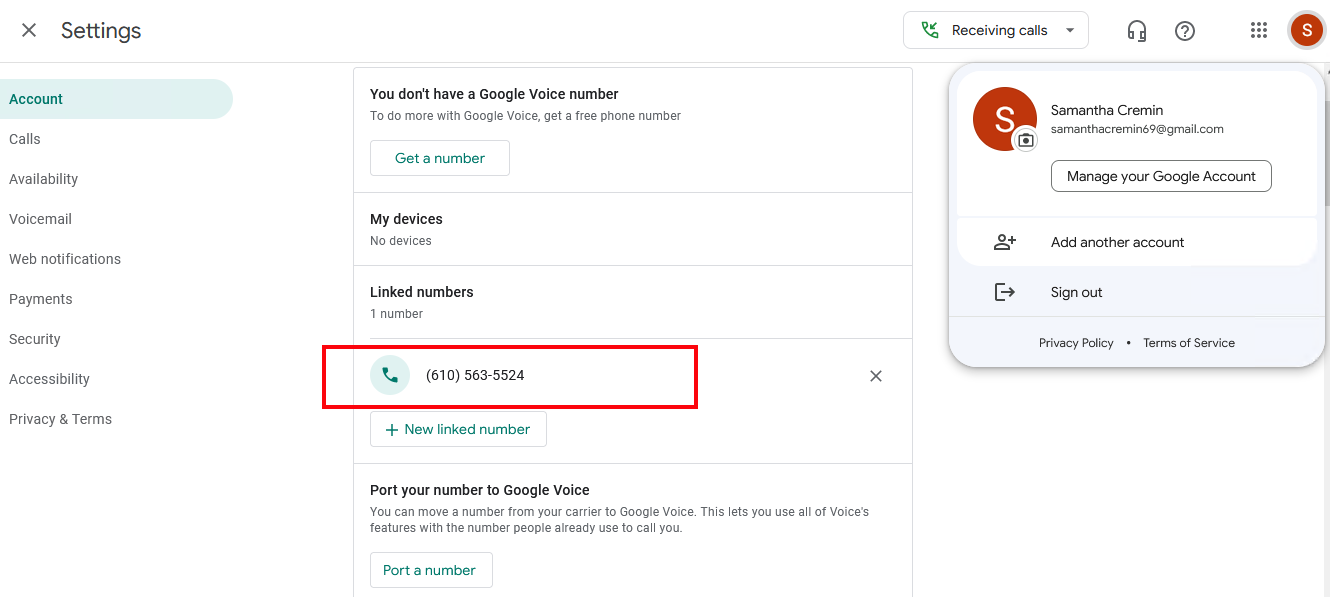This screenshot has width=1330, height=597.
Task: Click the My devices heading
Action: point(406,219)
